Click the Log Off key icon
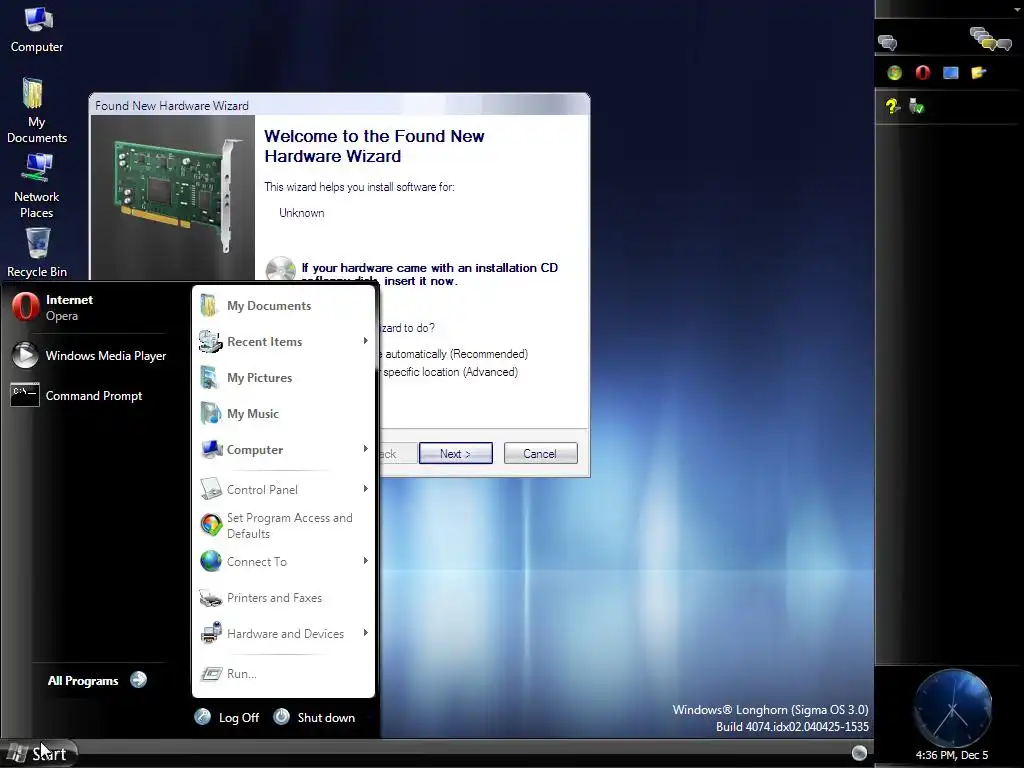 (x=202, y=717)
